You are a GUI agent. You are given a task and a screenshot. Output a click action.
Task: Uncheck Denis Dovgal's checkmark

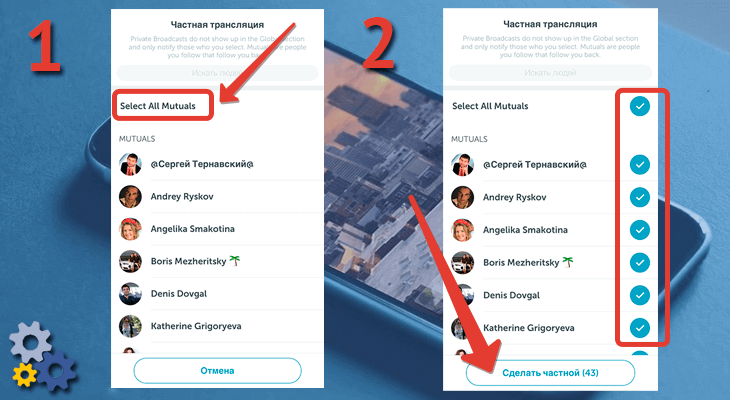pyautogui.click(x=640, y=295)
